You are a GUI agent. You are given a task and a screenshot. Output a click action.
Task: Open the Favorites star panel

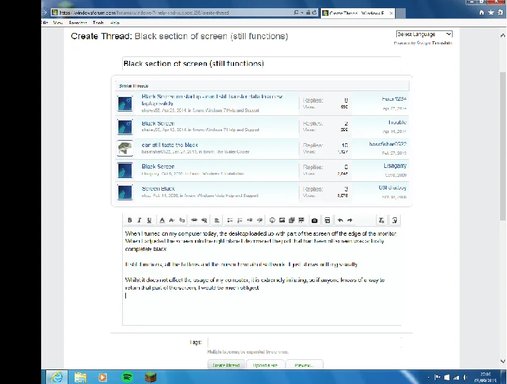491,12
